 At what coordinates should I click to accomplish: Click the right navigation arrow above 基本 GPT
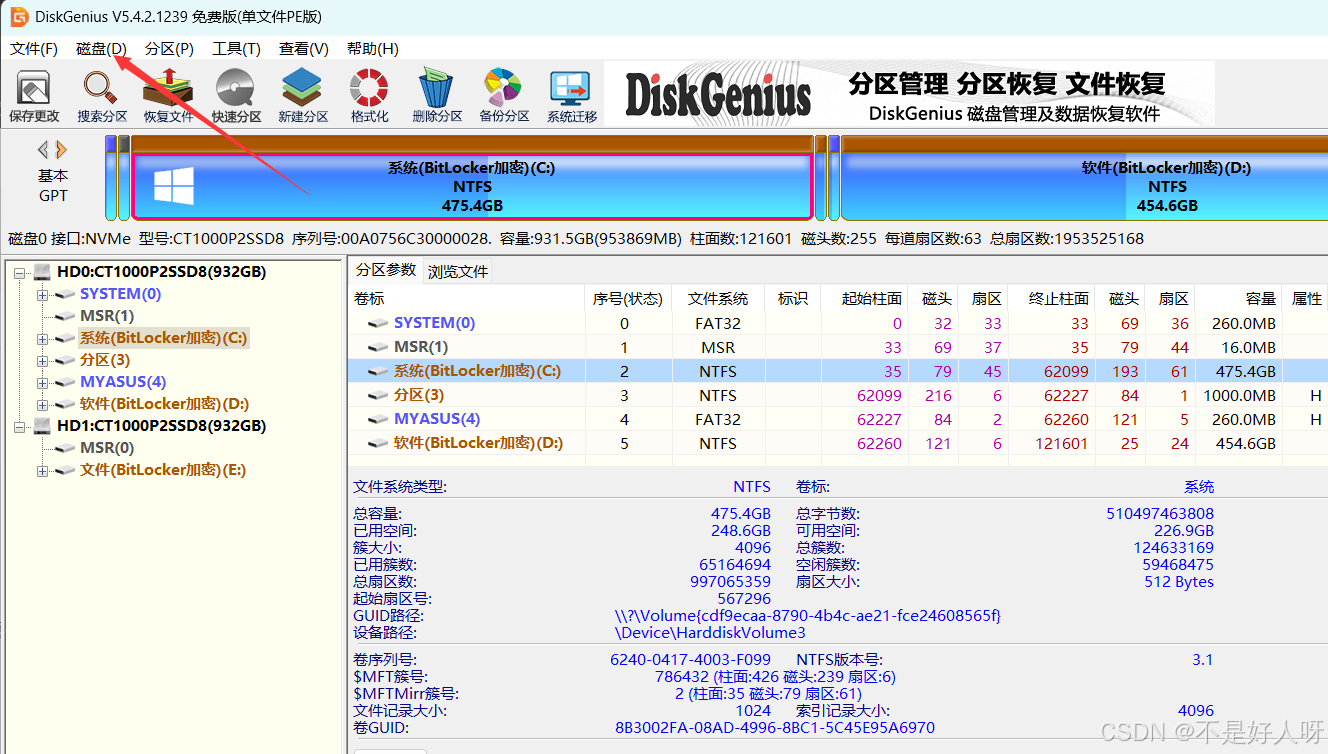[x=60, y=148]
